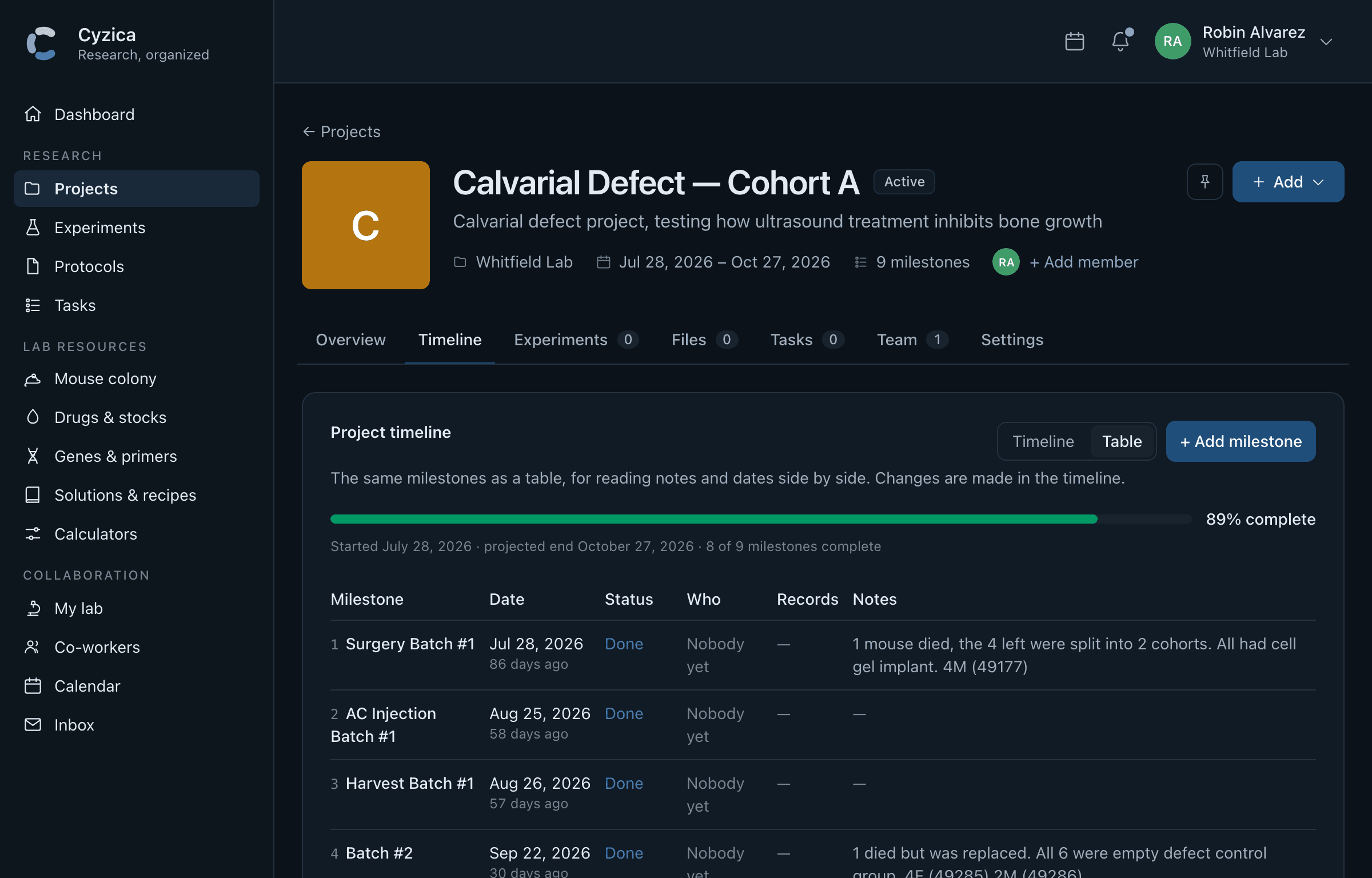The width and height of the screenshot is (1372, 878).
Task: Open Drugs & stocks
Action: [136, 417]
